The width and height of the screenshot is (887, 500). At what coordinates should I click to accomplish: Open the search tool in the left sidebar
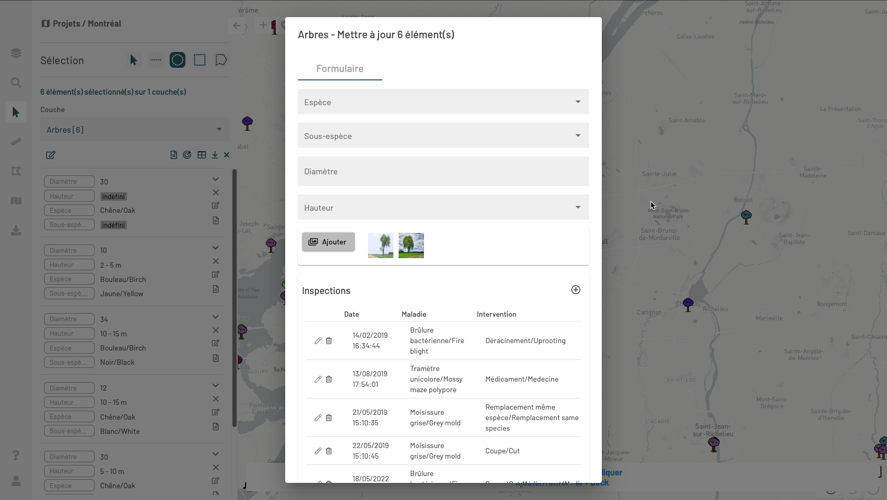click(x=16, y=83)
